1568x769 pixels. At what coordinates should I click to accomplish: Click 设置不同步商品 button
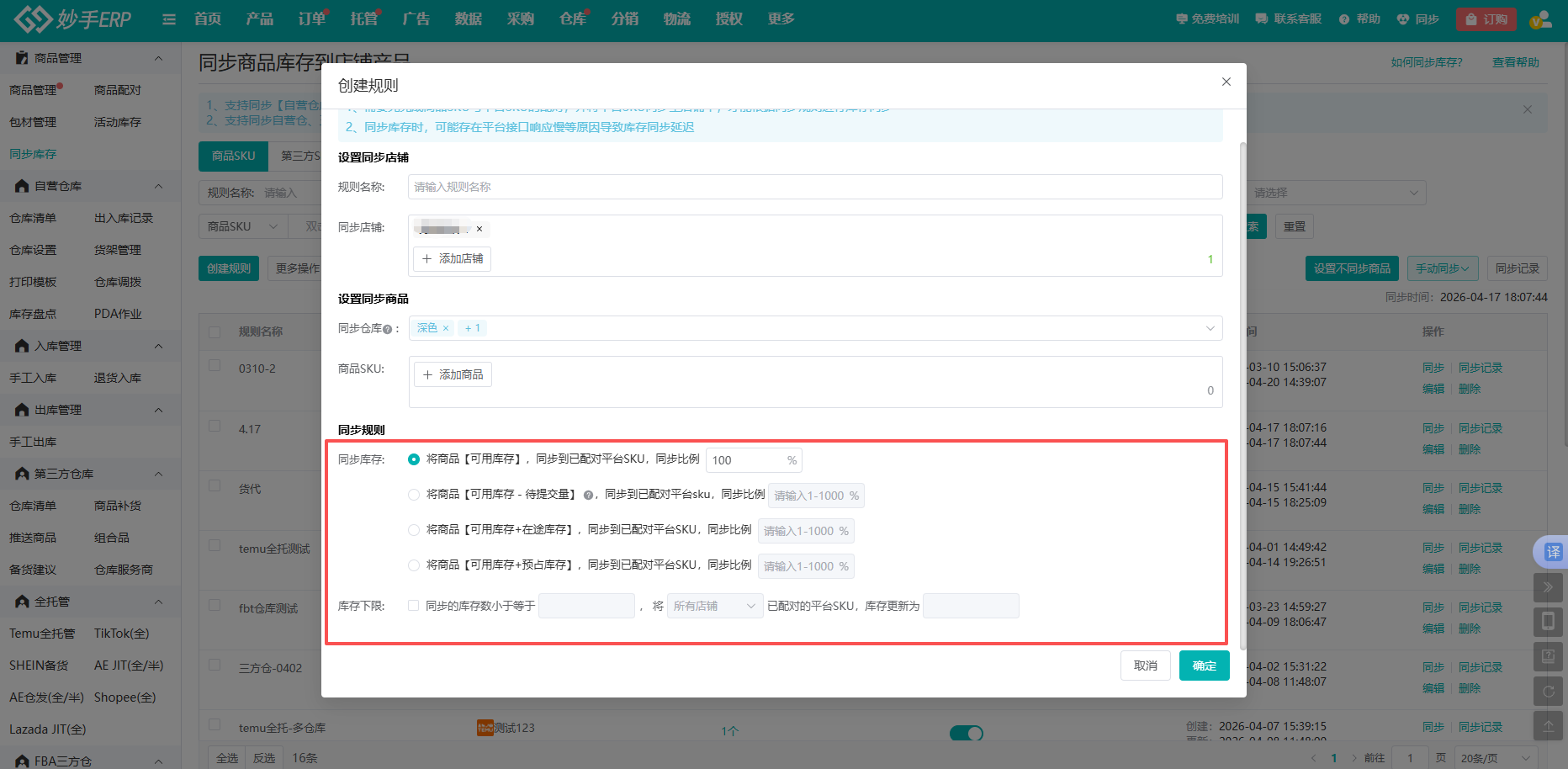pos(1352,268)
